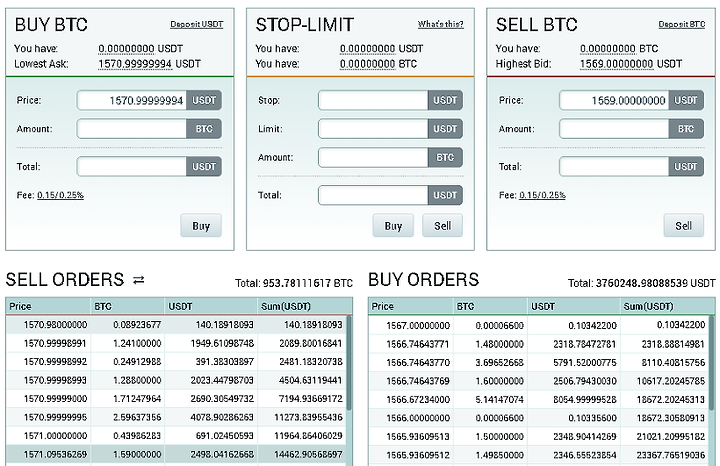720x466 pixels.
Task: Click the Buy button in Stop-Limit panel
Action: (393, 225)
